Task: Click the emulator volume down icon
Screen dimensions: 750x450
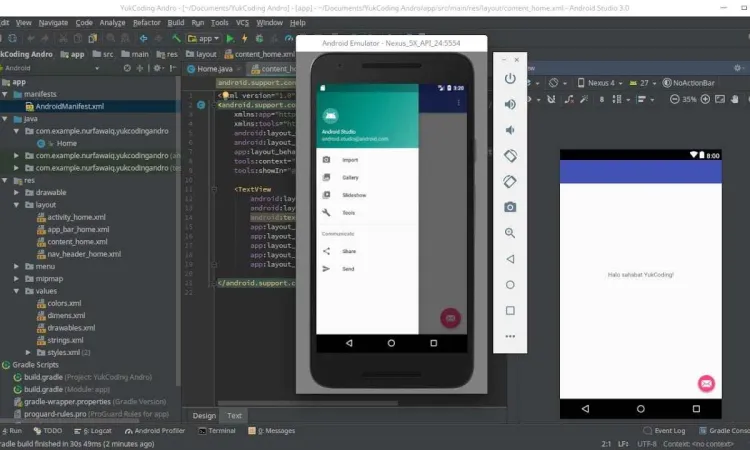Action: (x=510, y=130)
